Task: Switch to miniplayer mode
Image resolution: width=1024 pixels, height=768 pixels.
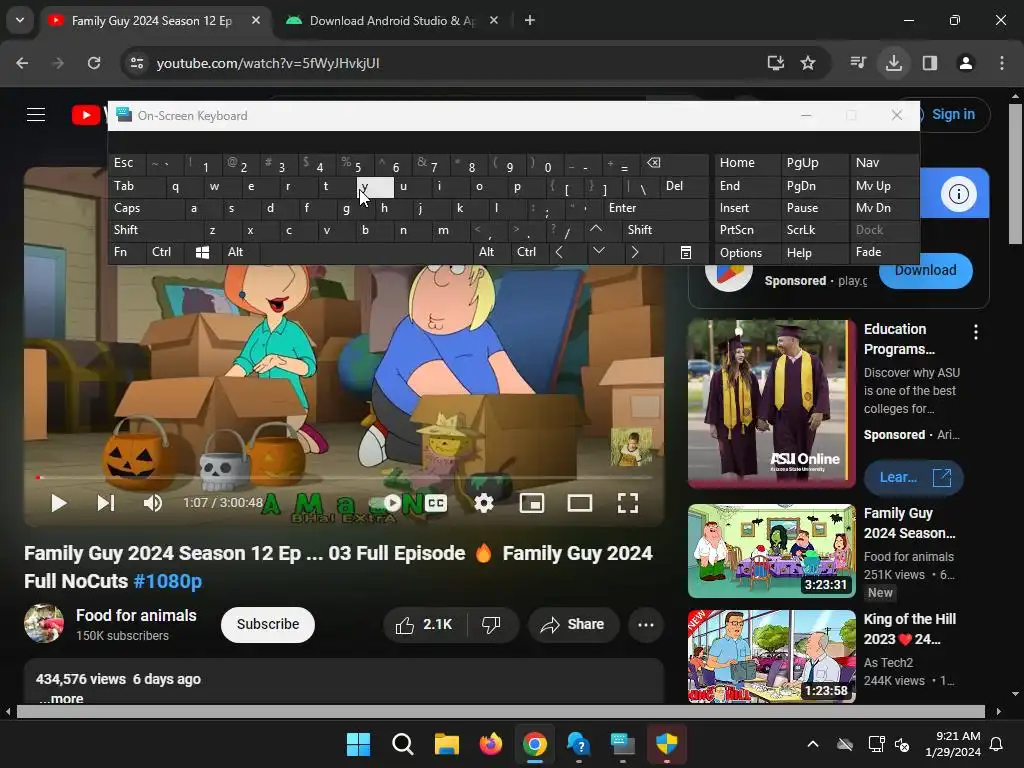Action: coord(532,503)
